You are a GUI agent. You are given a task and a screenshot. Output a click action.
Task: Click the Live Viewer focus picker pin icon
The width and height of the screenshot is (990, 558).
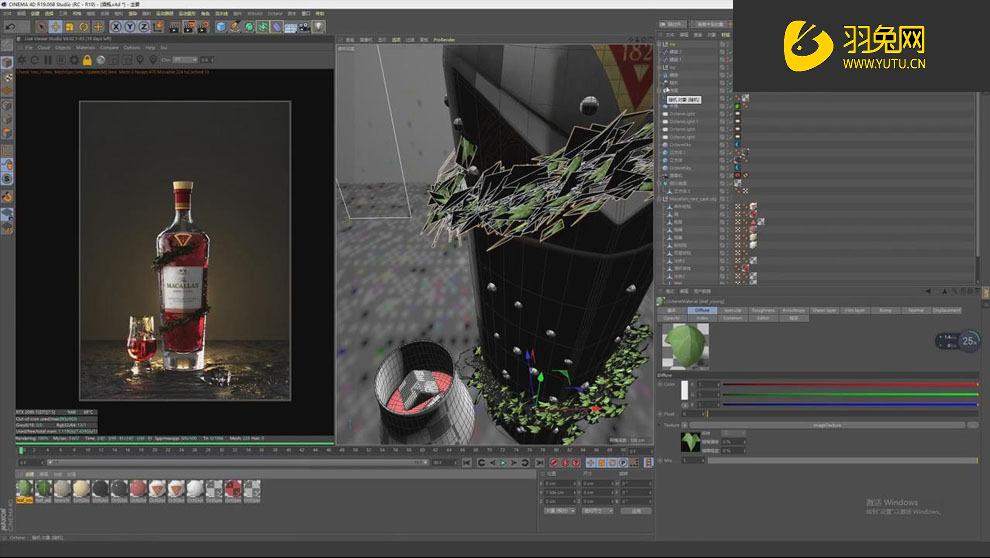click(140, 60)
